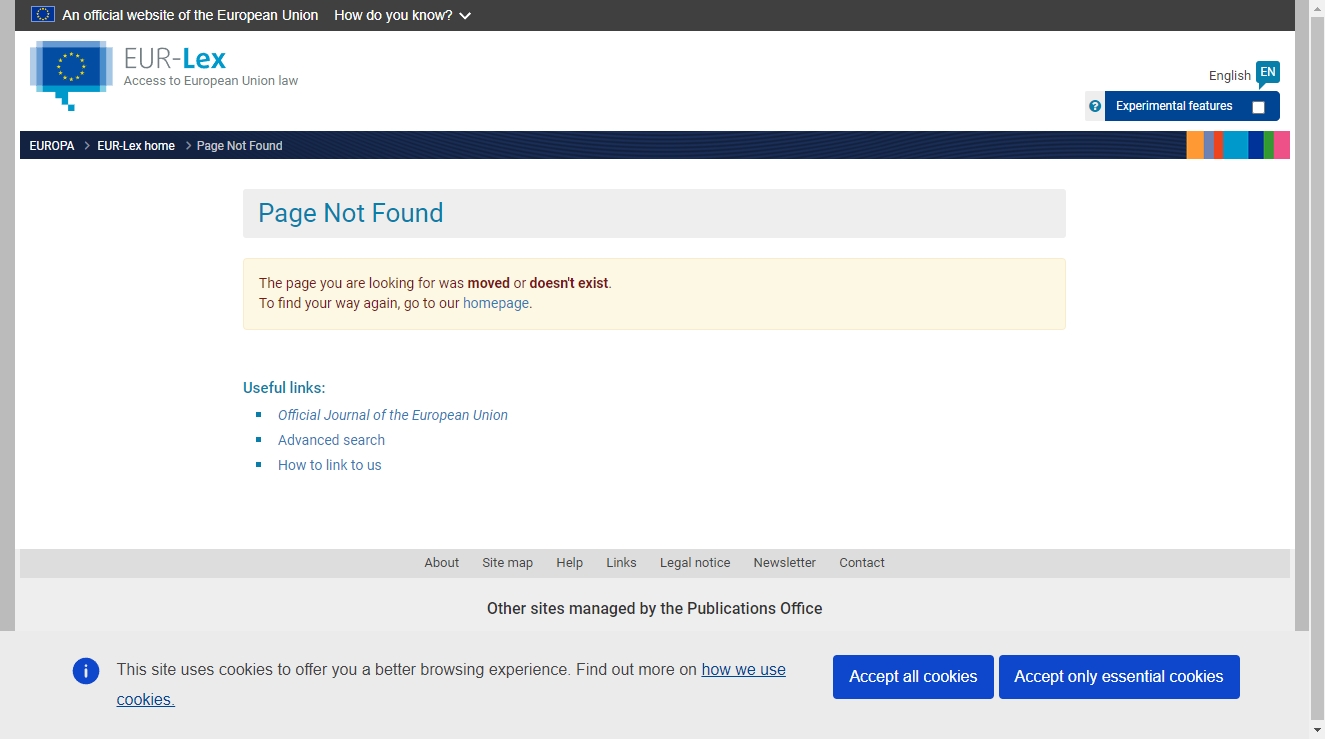Viewport: 1325px width, 739px height.
Task: Click the cookie banner info icon
Action: pyautogui.click(x=86, y=671)
